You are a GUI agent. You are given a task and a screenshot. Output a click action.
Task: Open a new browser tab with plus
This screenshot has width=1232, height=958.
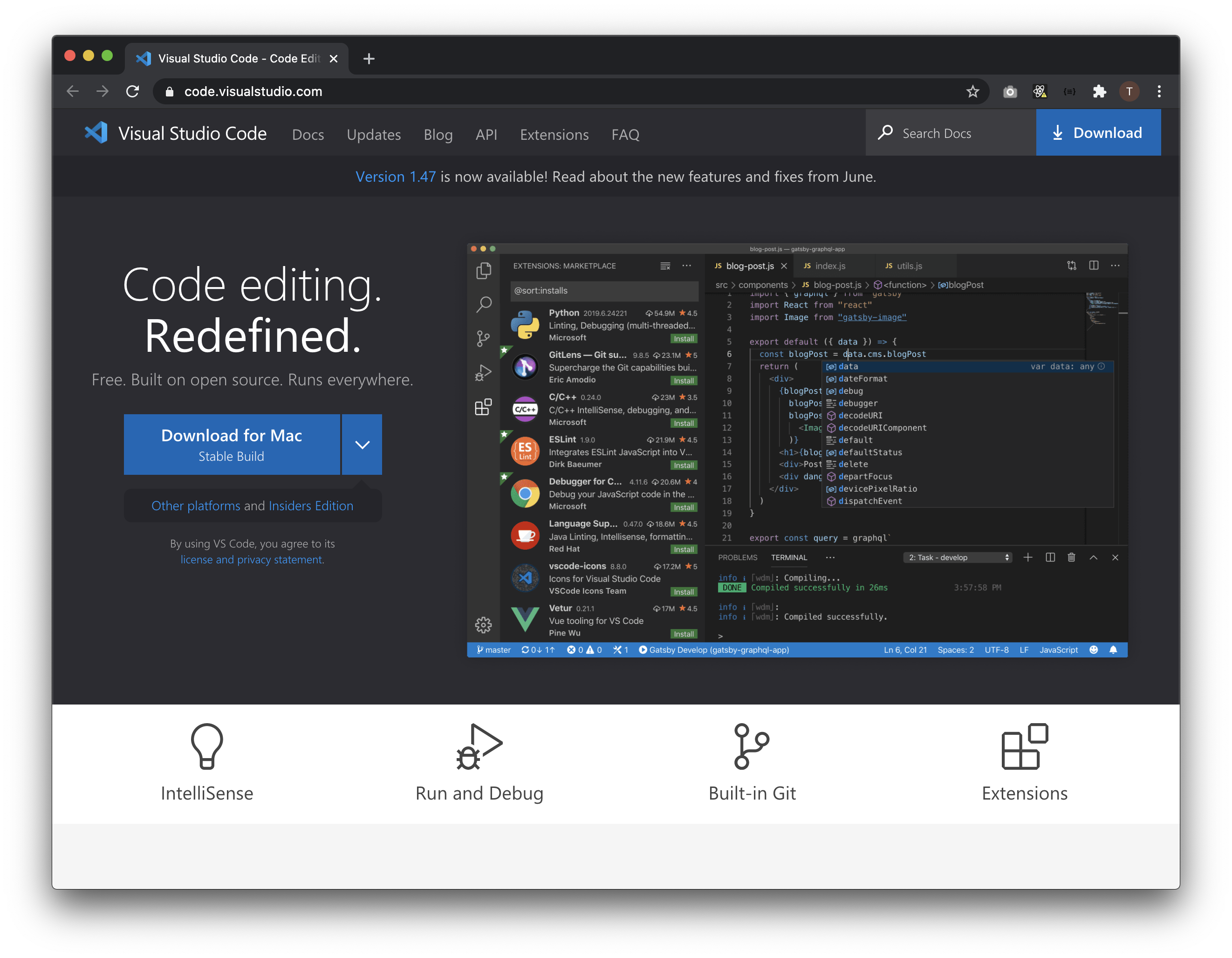[369, 59]
